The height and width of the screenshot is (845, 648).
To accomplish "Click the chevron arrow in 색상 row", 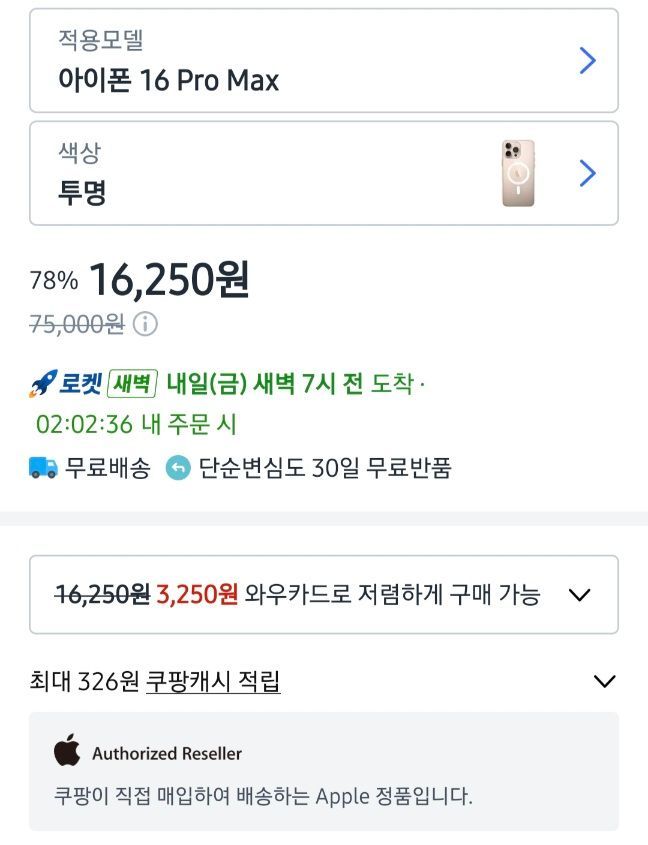I will coord(588,174).
